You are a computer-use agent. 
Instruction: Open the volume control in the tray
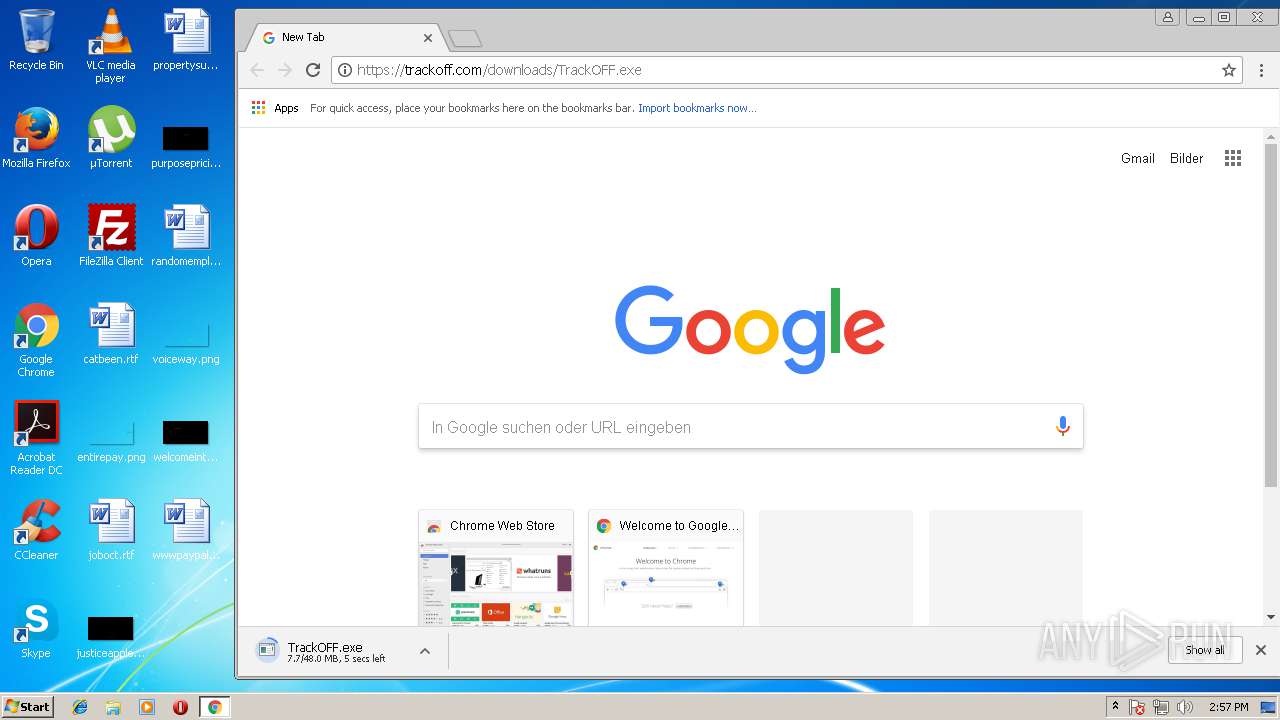click(1185, 707)
